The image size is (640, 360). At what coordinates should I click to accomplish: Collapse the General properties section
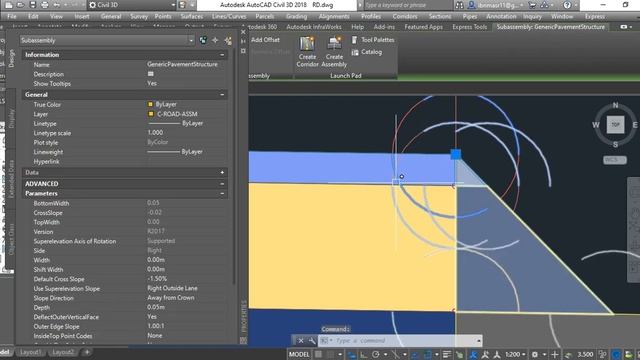click(x=222, y=95)
